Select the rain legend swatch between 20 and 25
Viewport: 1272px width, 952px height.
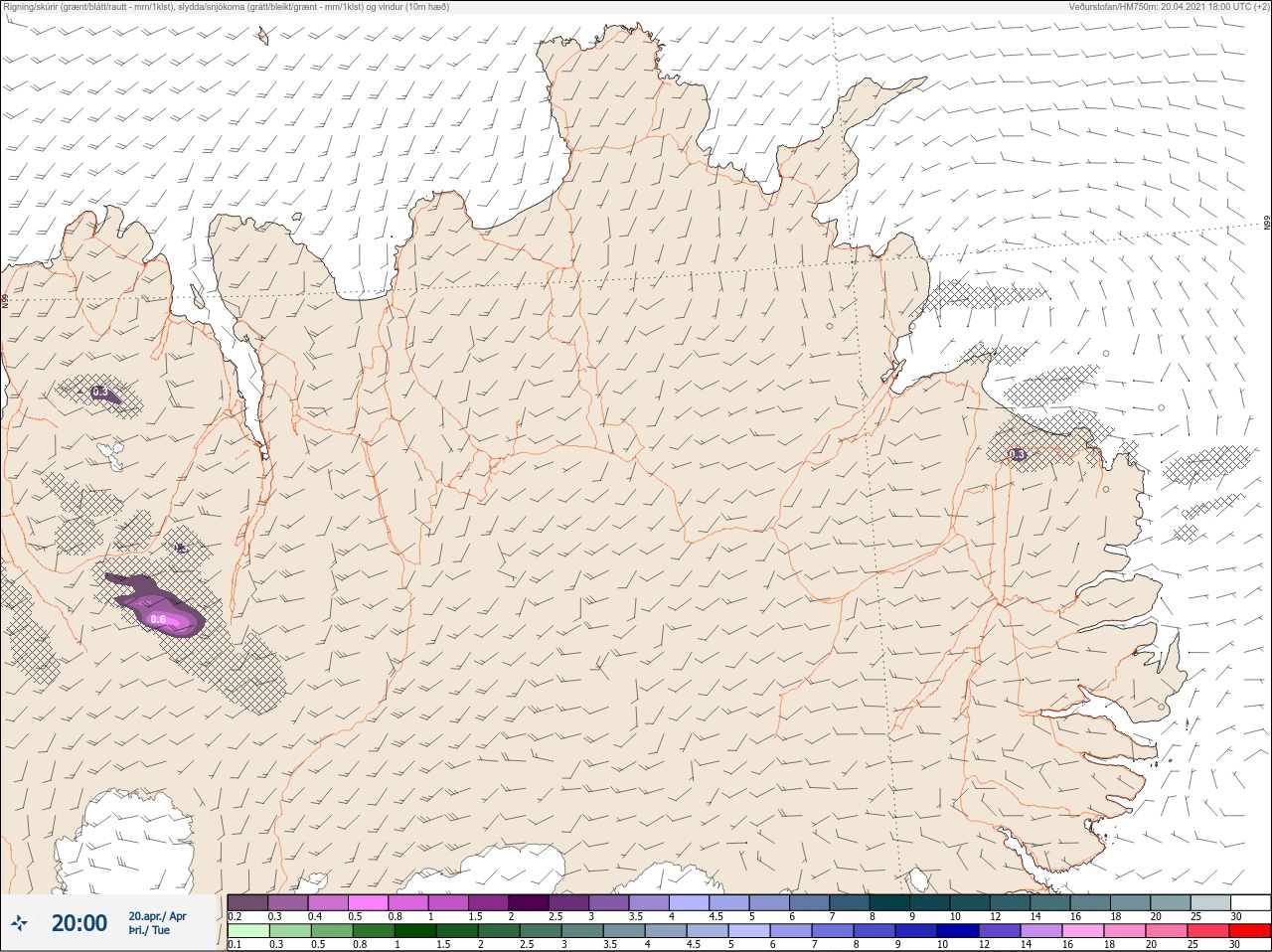(1167, 931)
